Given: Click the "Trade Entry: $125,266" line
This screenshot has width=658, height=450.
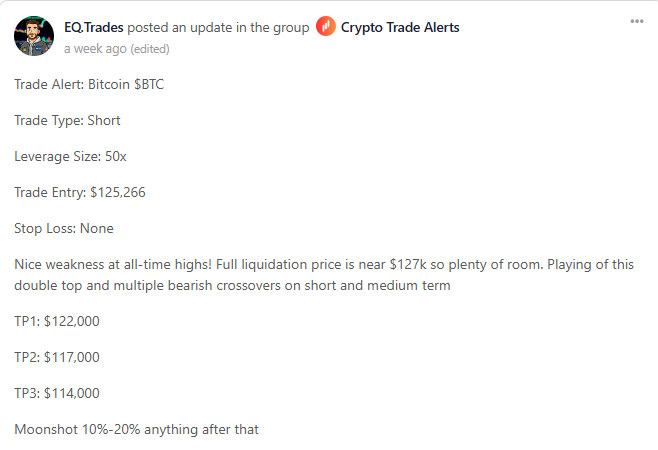Looking at the screenshot, I should tap(80, 192).
